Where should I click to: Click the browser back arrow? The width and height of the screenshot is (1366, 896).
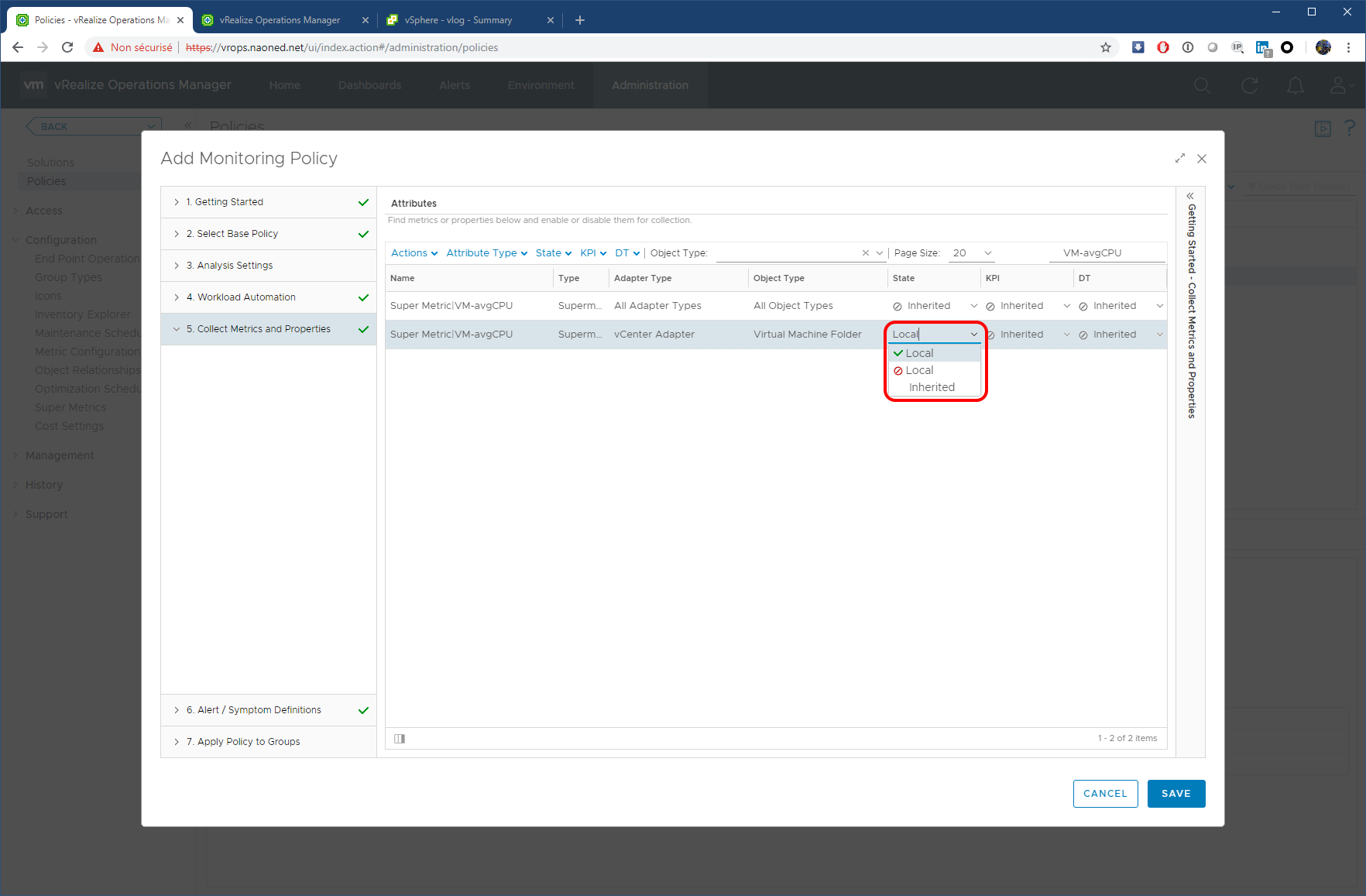tap(18, 48)
